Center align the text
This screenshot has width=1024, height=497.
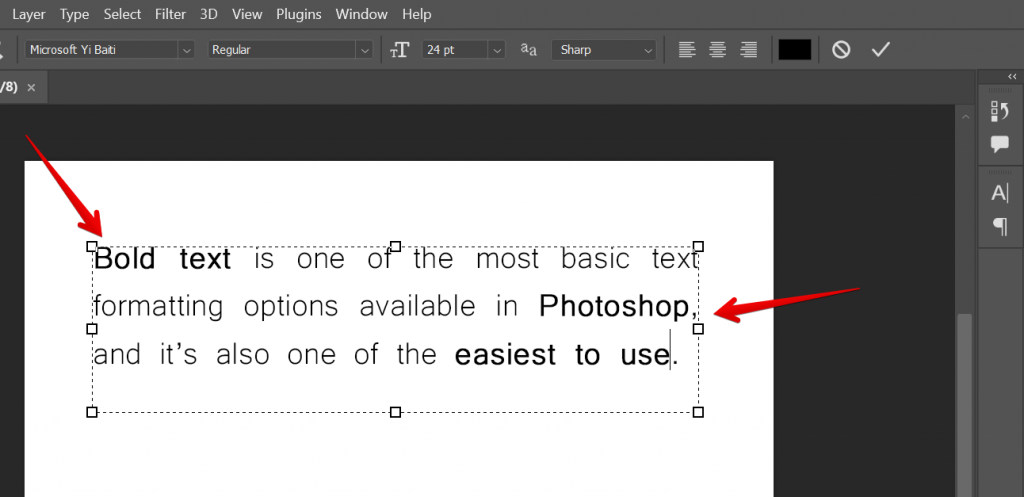point(716,49)
